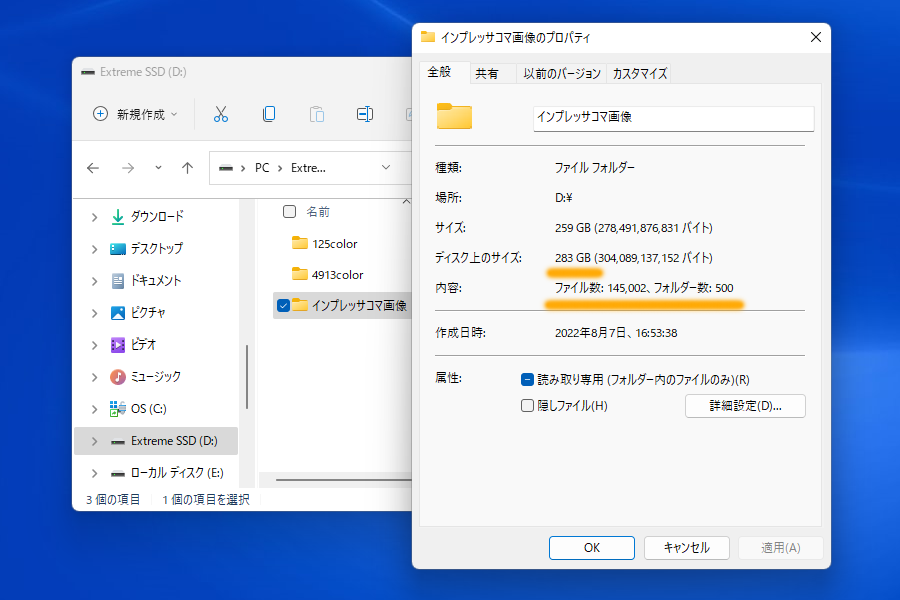Viewport: 900px width, 600px height.
Task: Go back with the left arrow
Action: (93, 168)
